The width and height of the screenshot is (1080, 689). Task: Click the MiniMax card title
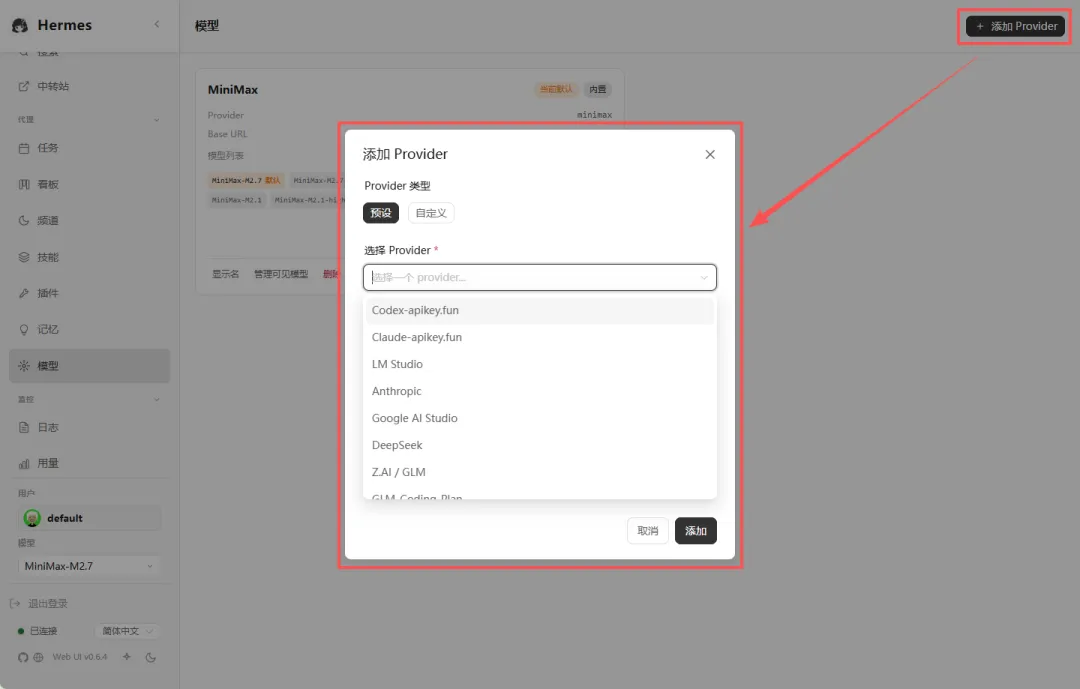pos(233,90)
